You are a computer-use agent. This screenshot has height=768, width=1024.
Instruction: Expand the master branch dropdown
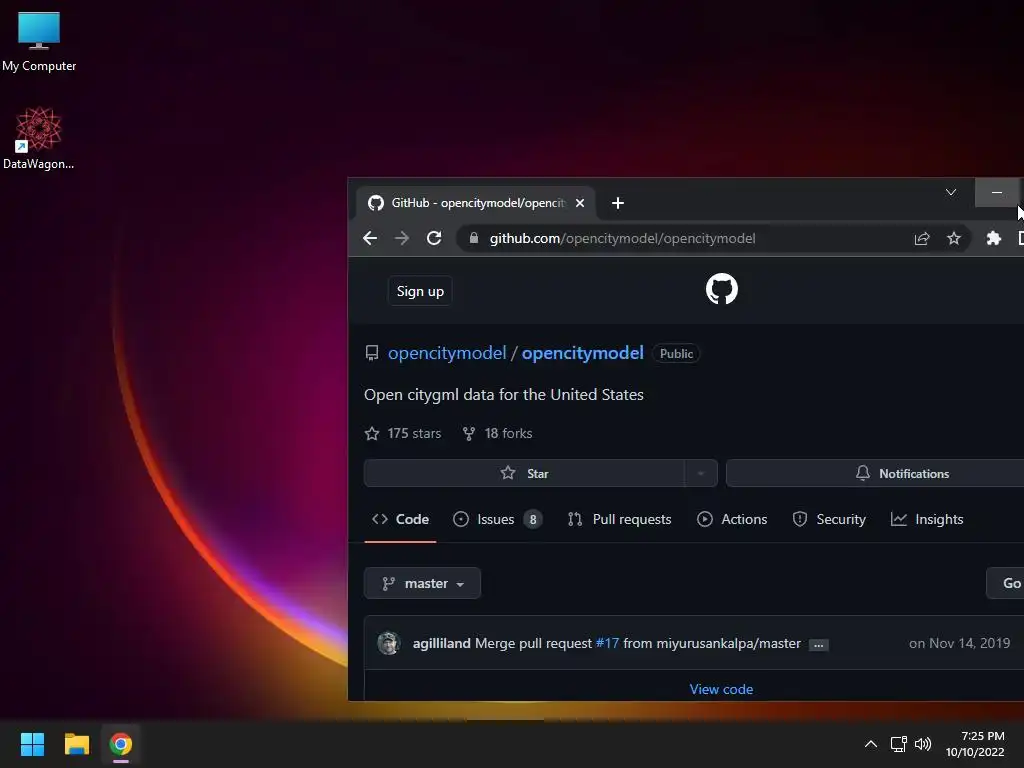pyautogui.click(x=423, y=583)
